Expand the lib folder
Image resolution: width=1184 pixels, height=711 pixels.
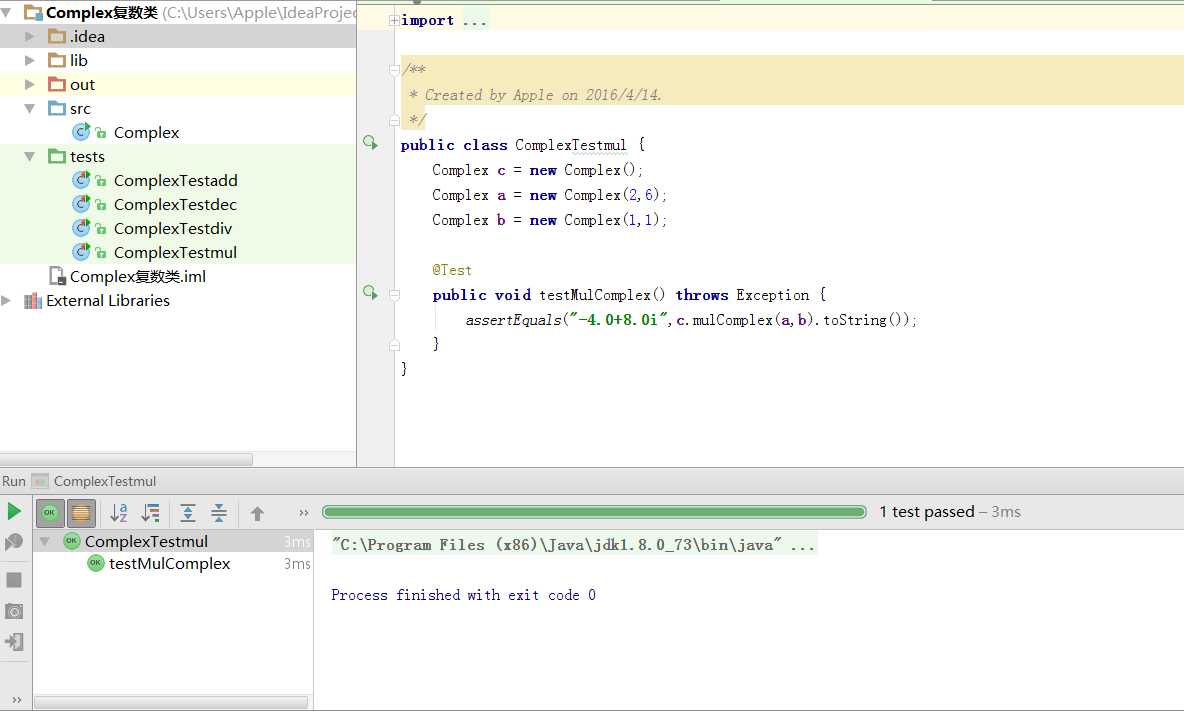pos(30,60)
